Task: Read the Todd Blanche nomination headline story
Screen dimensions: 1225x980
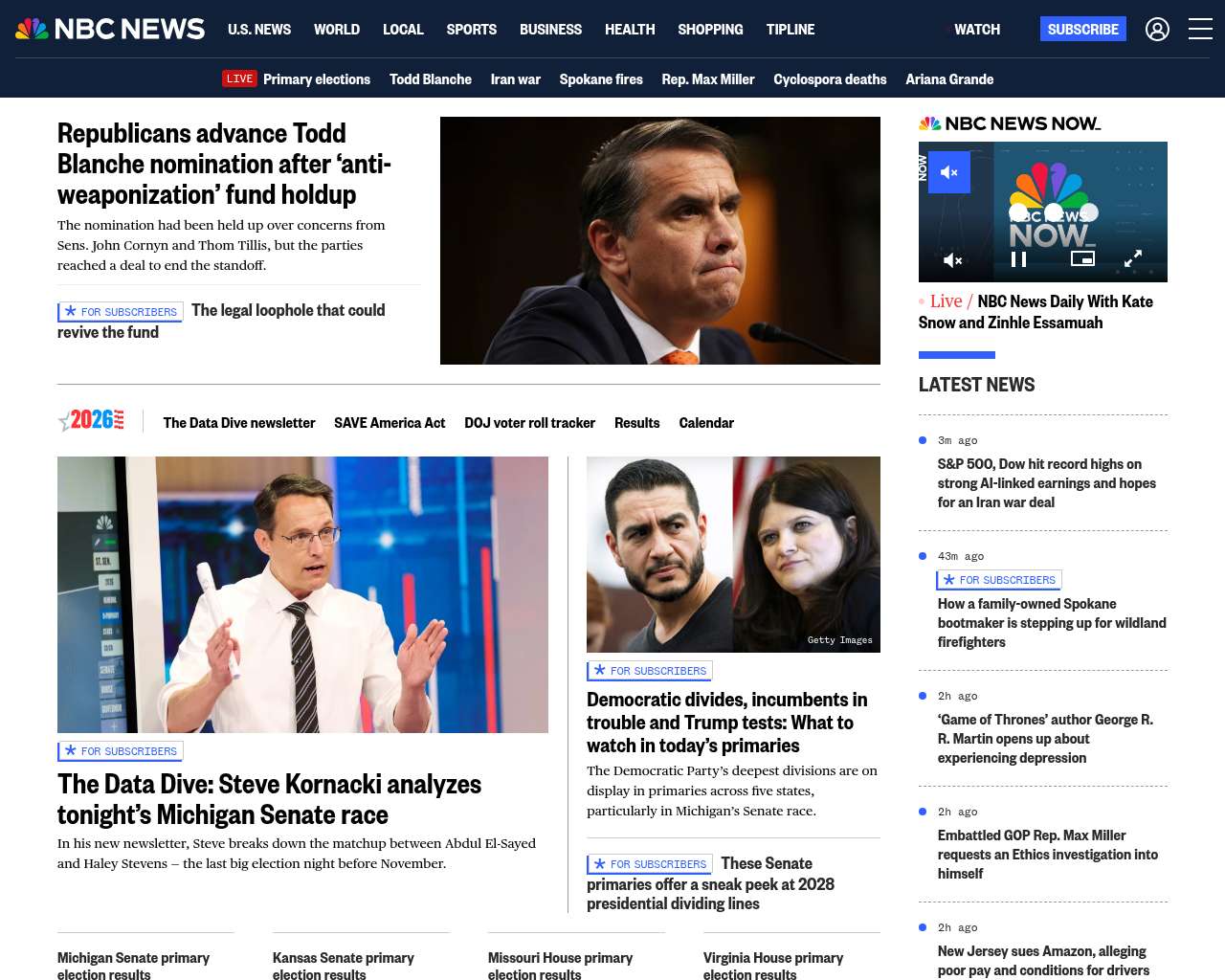Action: 224,164
